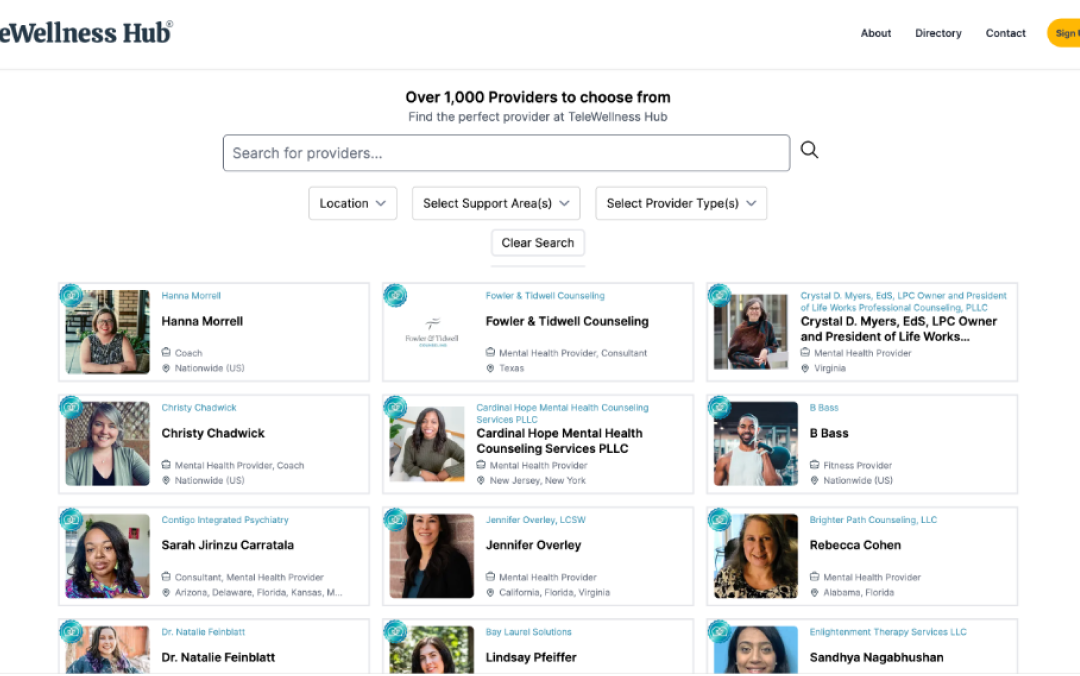The height and width of the screenshot is (676, 1080).
Task: Click the teal badge on Rebecca Cohen card
Action: pos(719,519)
